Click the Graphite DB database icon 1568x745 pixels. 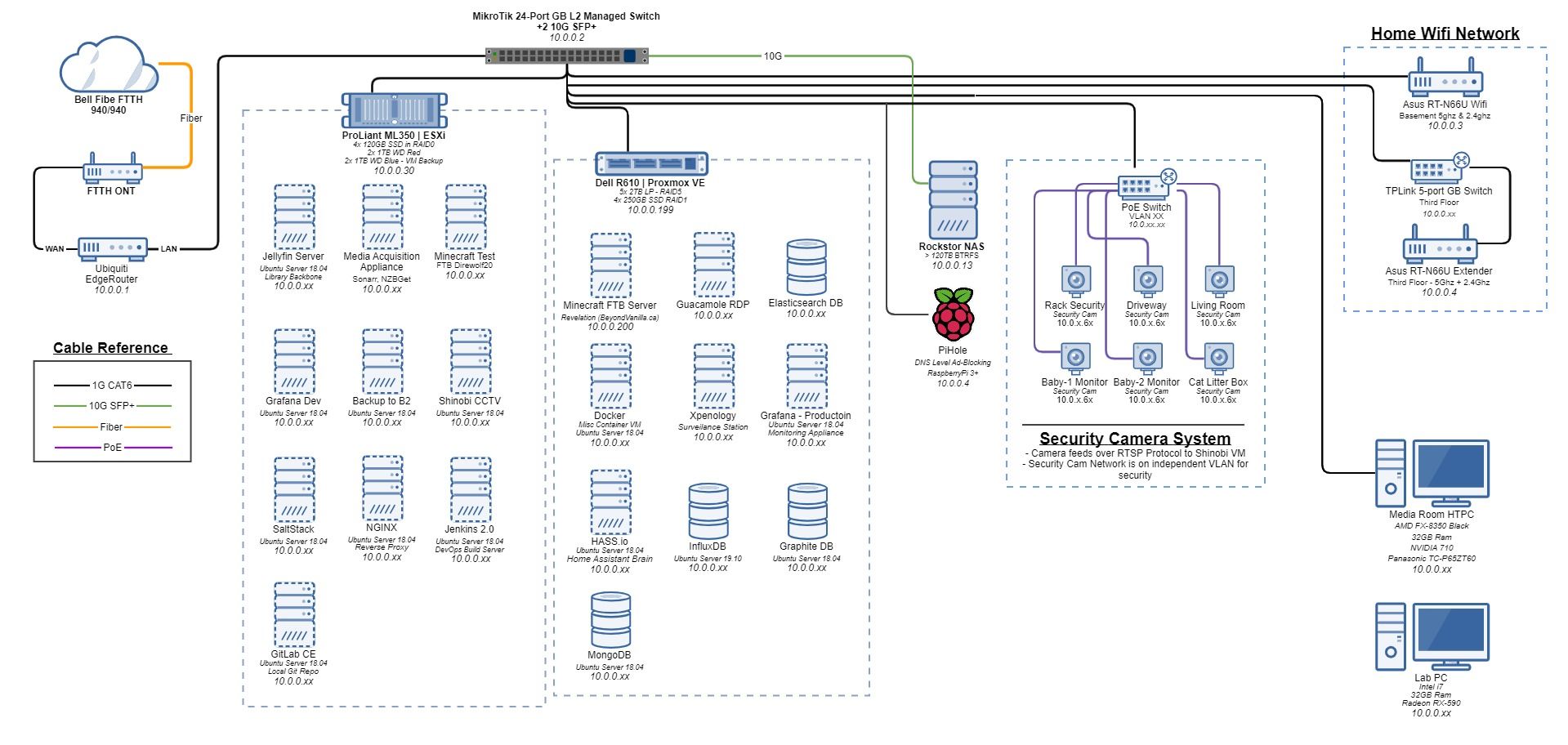(807, 511)
